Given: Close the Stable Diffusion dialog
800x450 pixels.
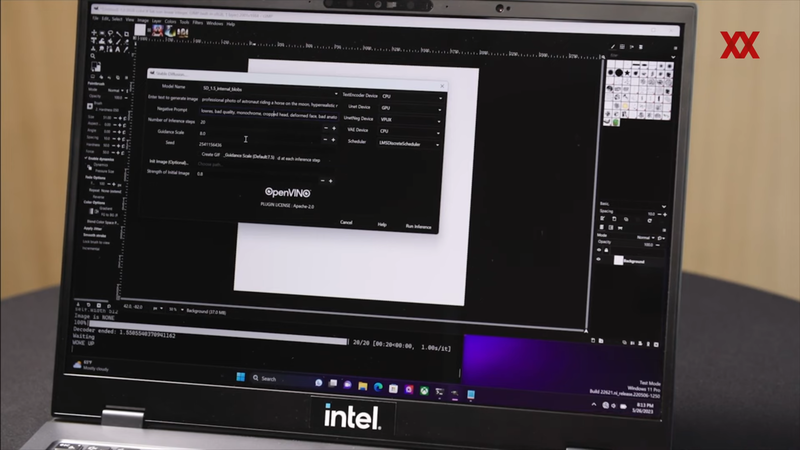Looking at the screenshot, I should 442,86.
